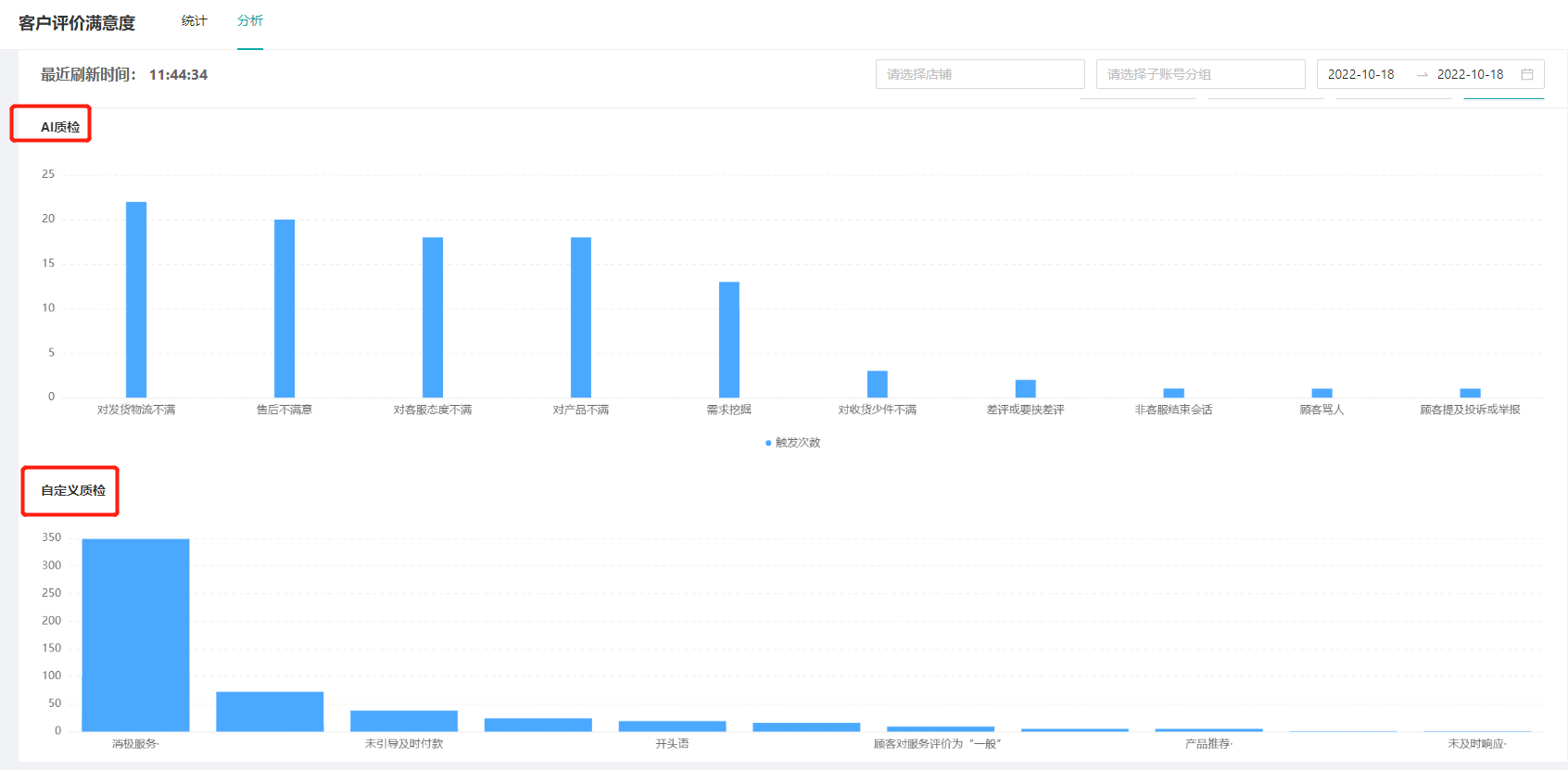Open the 请选择店铺 store dropdown

click(980, 74)
